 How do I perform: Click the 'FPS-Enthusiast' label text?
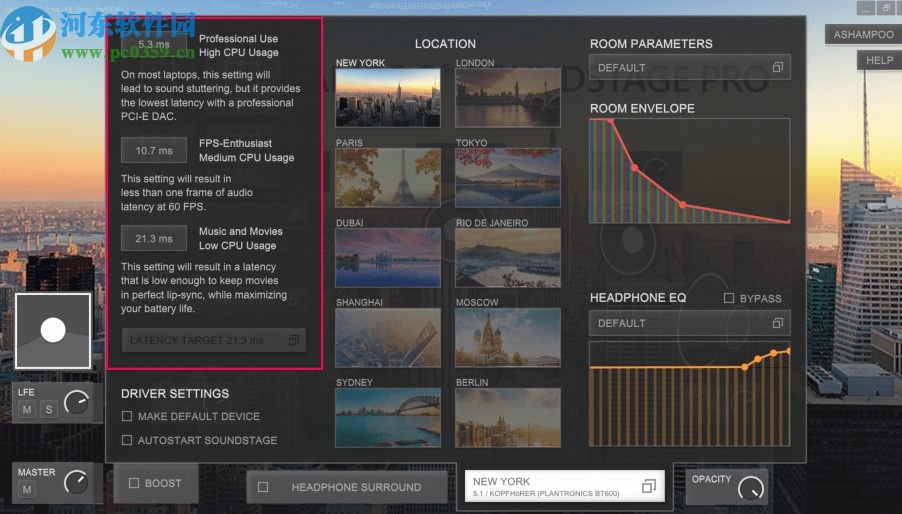point(235,143)
